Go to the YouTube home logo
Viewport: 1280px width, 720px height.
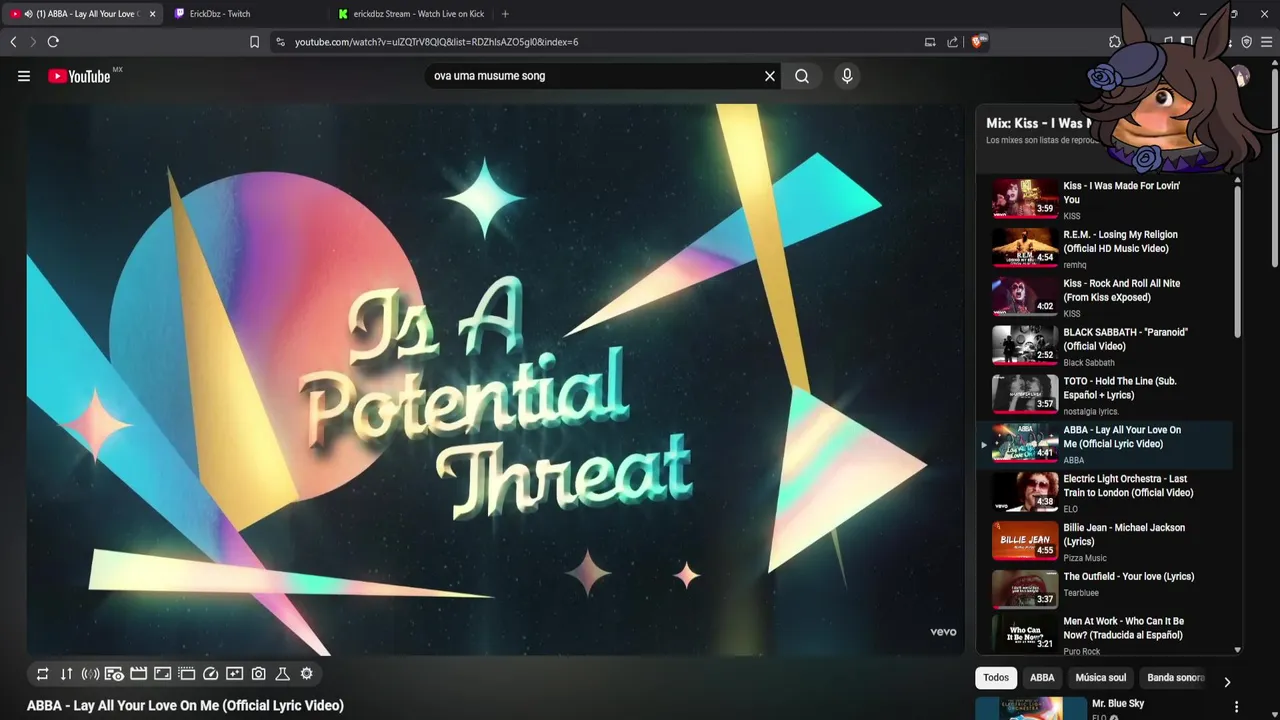click(x=79, y=76)
